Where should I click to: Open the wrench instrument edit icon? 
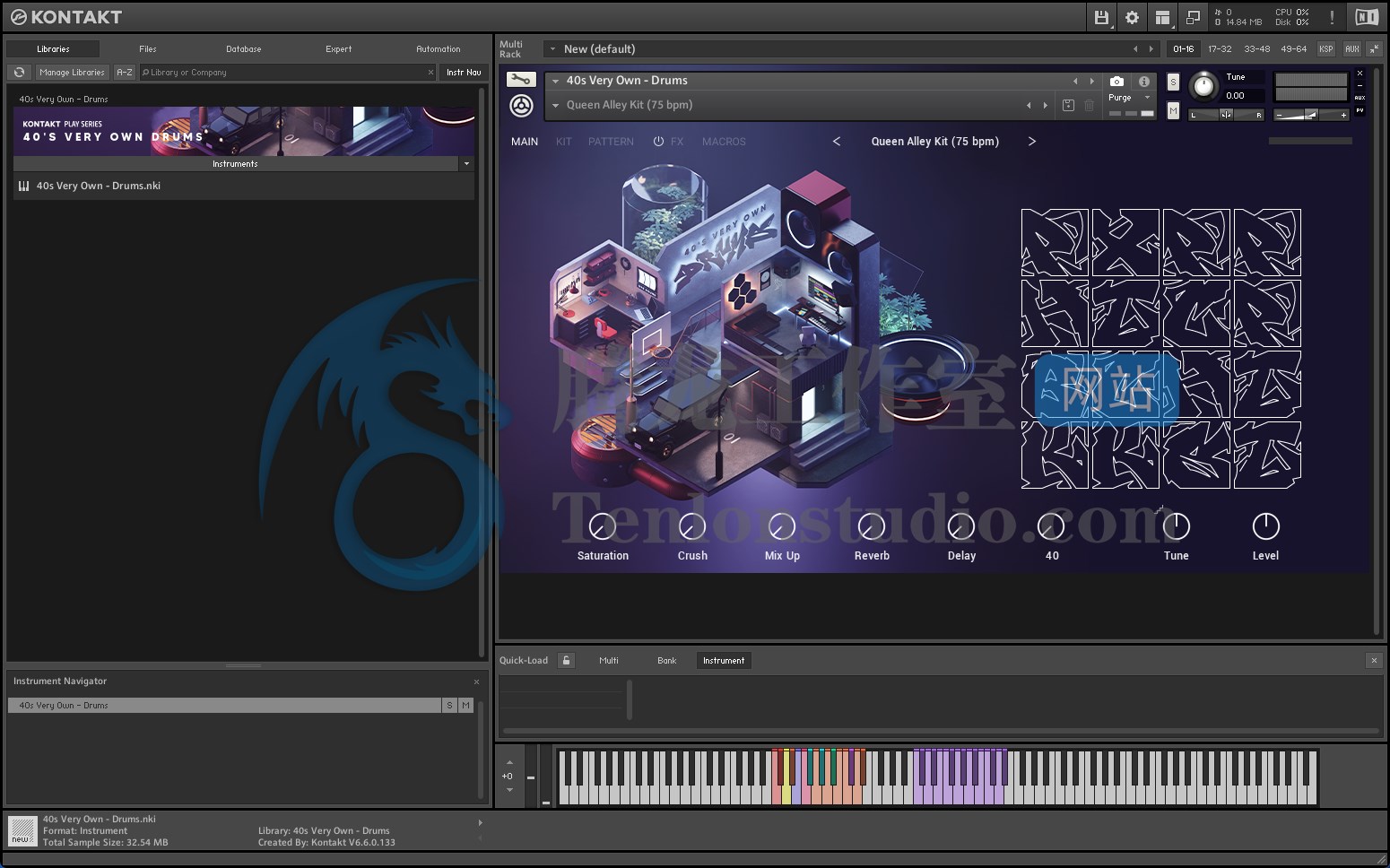tap(520, 80)
